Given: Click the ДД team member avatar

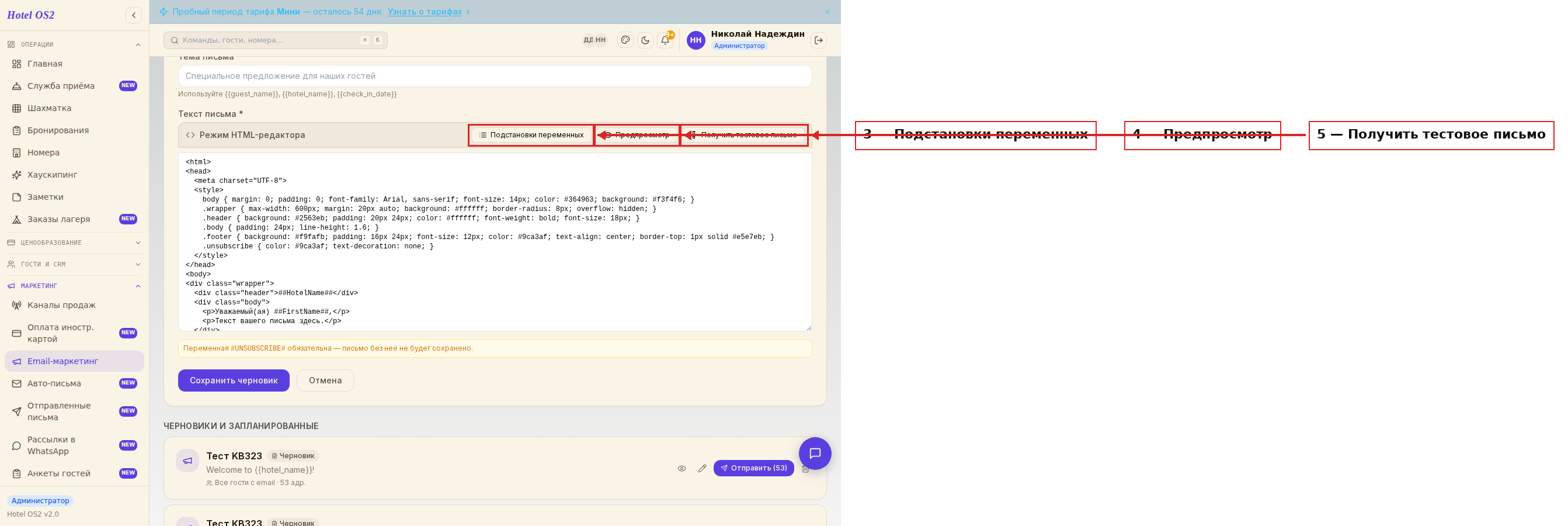Looking at the screenshot, I should tap(588, 40).
